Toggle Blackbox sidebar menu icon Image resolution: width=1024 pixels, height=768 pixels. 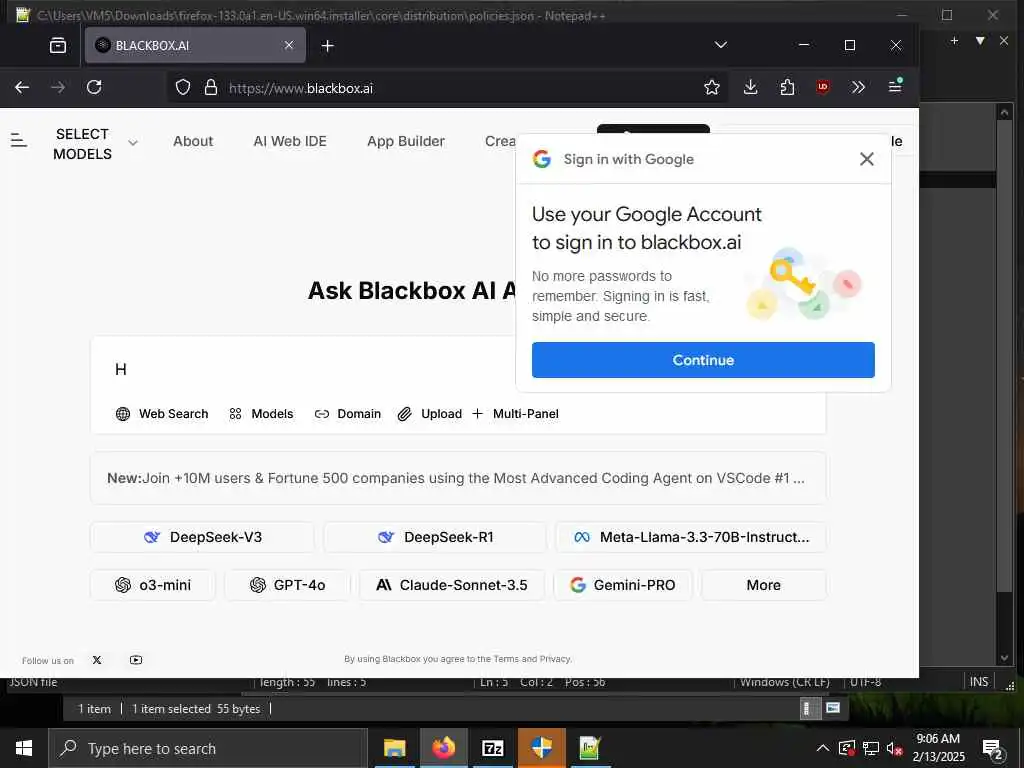(19, 140)
